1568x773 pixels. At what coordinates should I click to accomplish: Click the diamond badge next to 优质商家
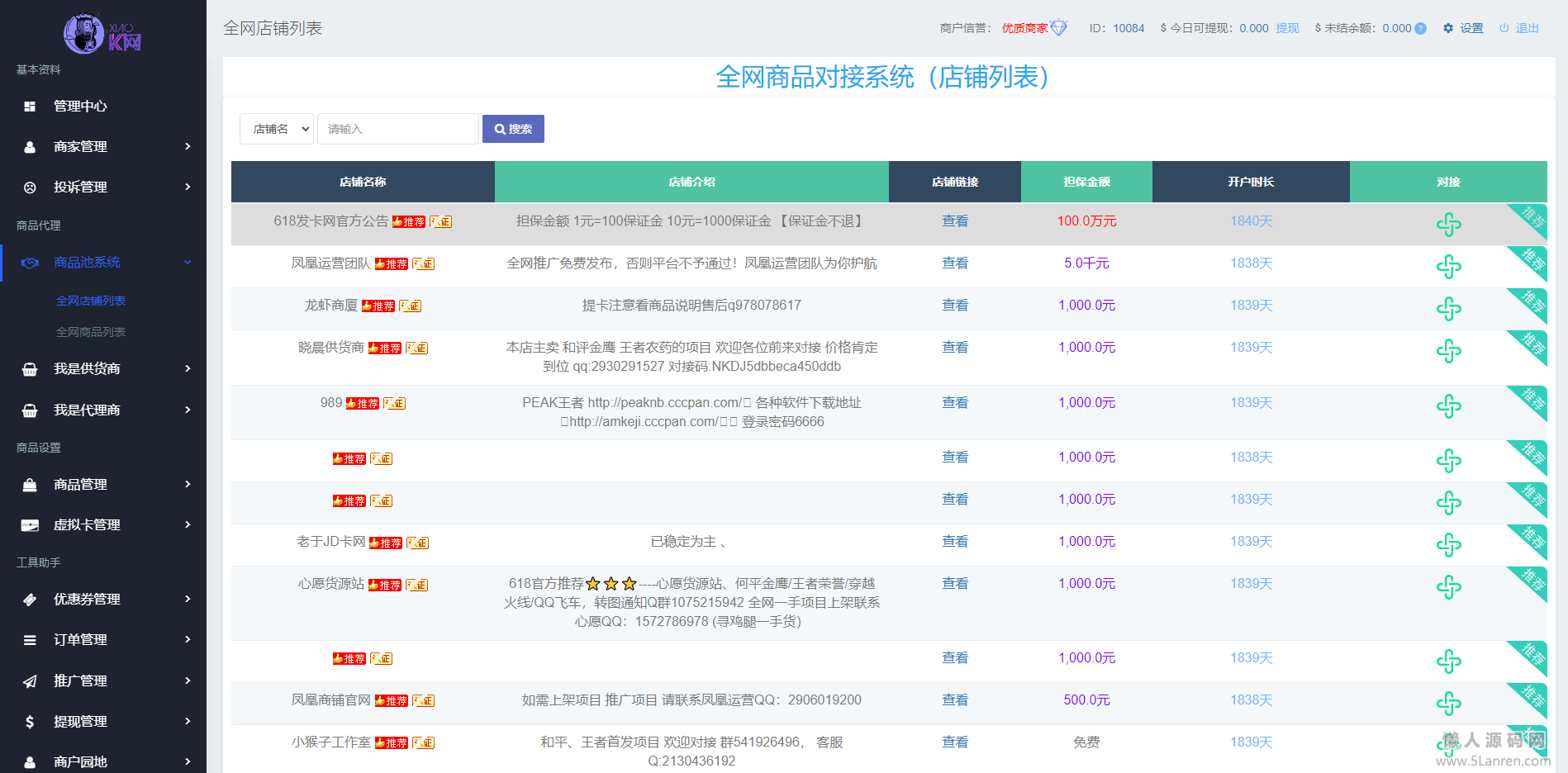tap(1058, 28)
